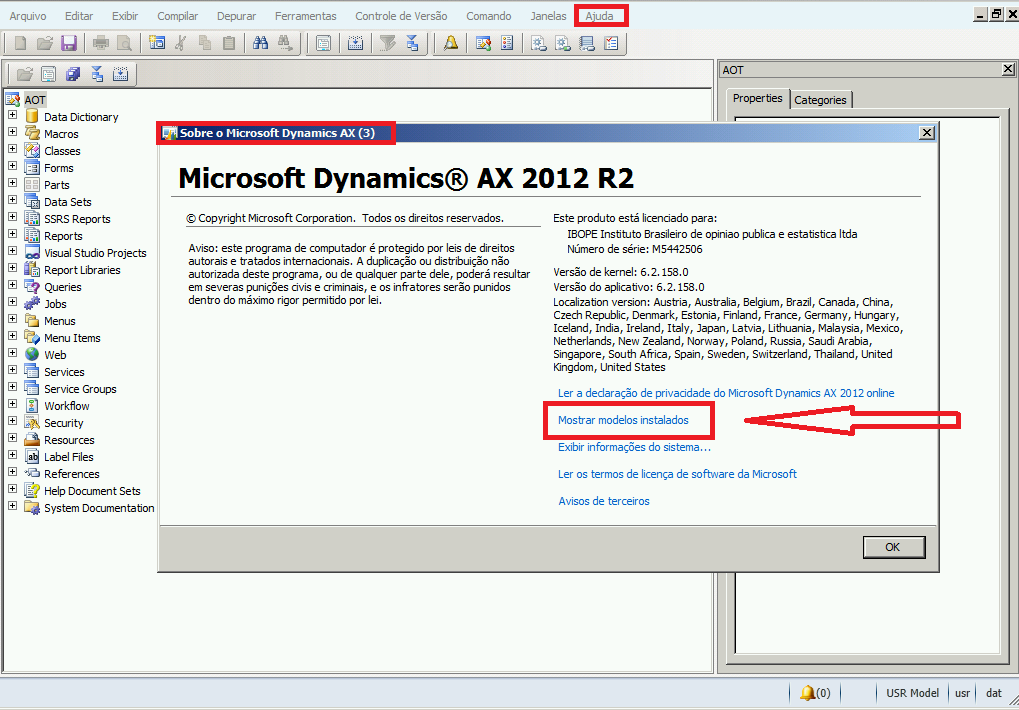
Task: Click USR Model in status bar
Action: [912, 693]
